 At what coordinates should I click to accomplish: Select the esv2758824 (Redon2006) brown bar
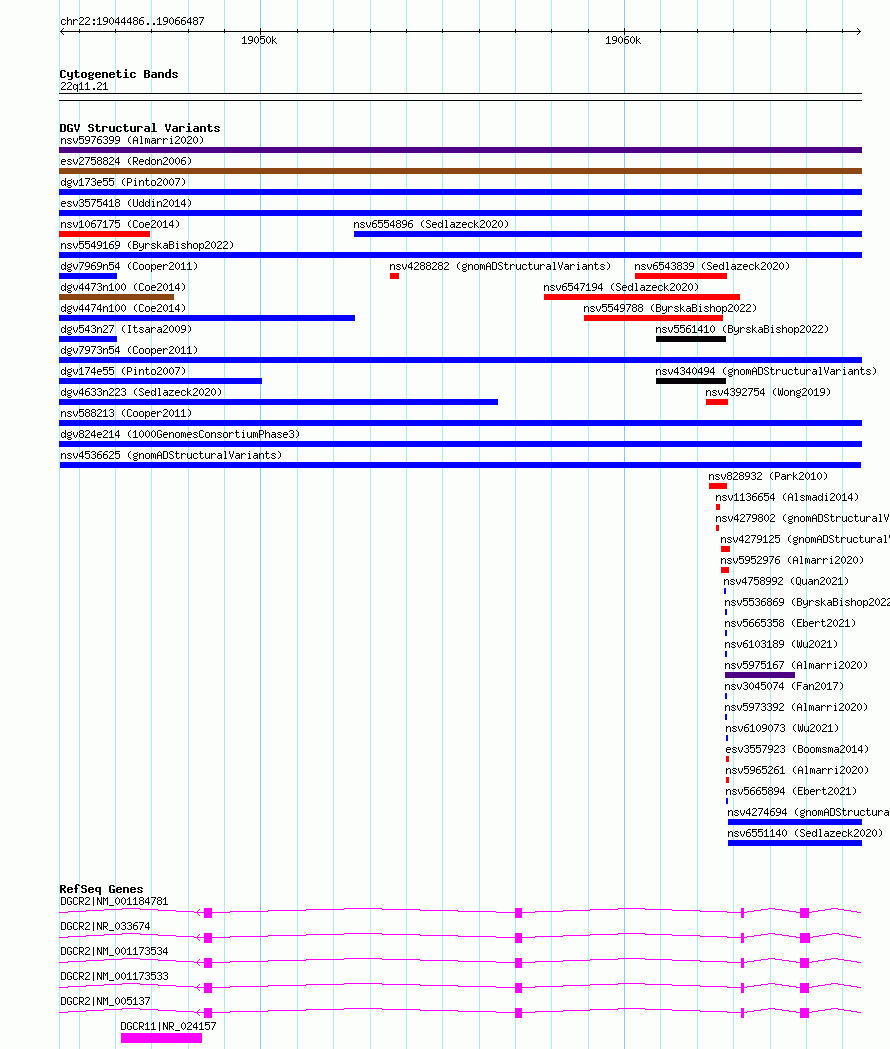460,171
